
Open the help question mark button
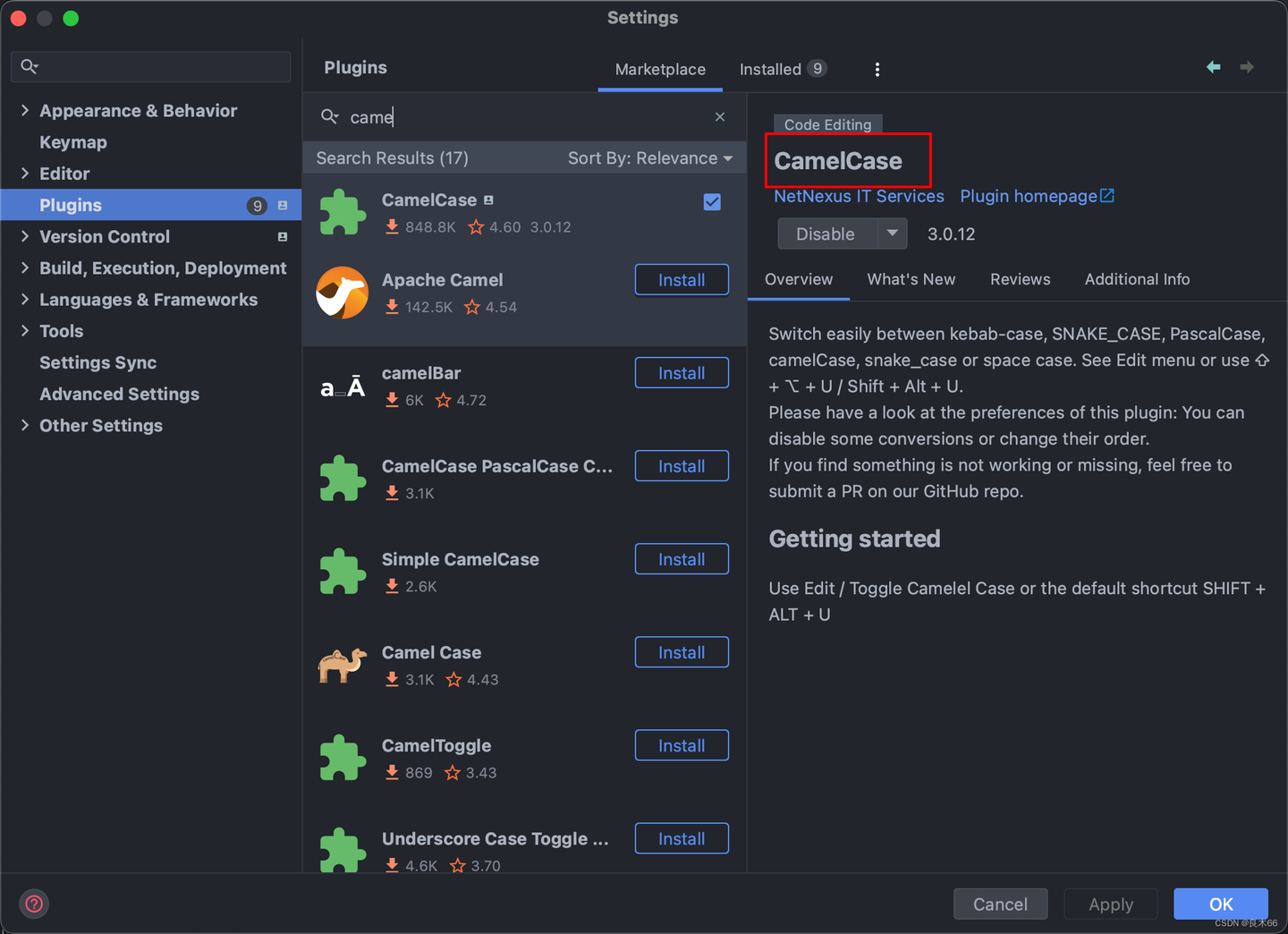tap(34, 904)
